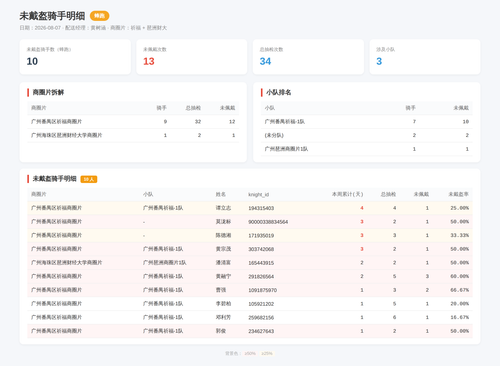This screenshot has width=500, height=366.
Task: Click the red 4 in 本周累计 column
Action: 362,208
